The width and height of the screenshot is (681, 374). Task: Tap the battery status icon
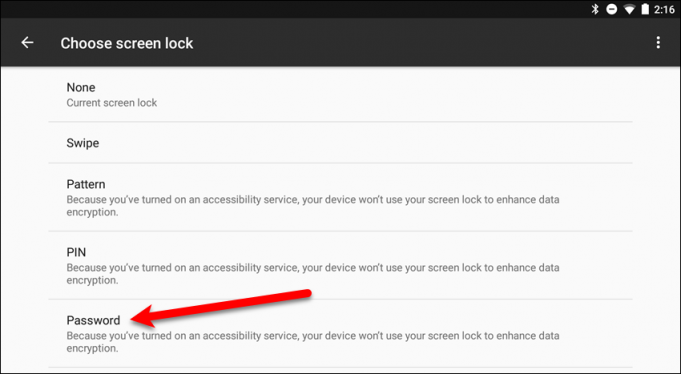point(645,9)
